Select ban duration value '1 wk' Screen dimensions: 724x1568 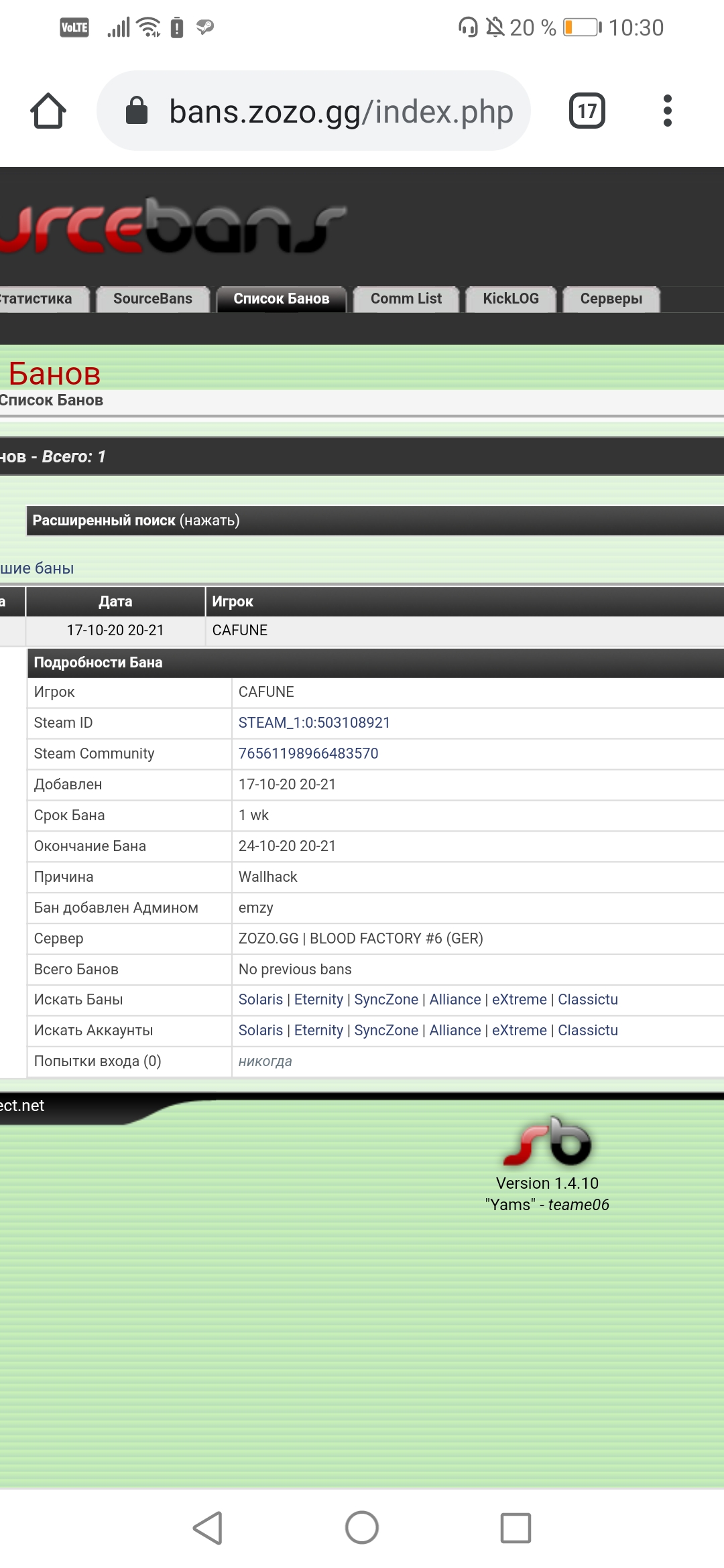point(253,815)
